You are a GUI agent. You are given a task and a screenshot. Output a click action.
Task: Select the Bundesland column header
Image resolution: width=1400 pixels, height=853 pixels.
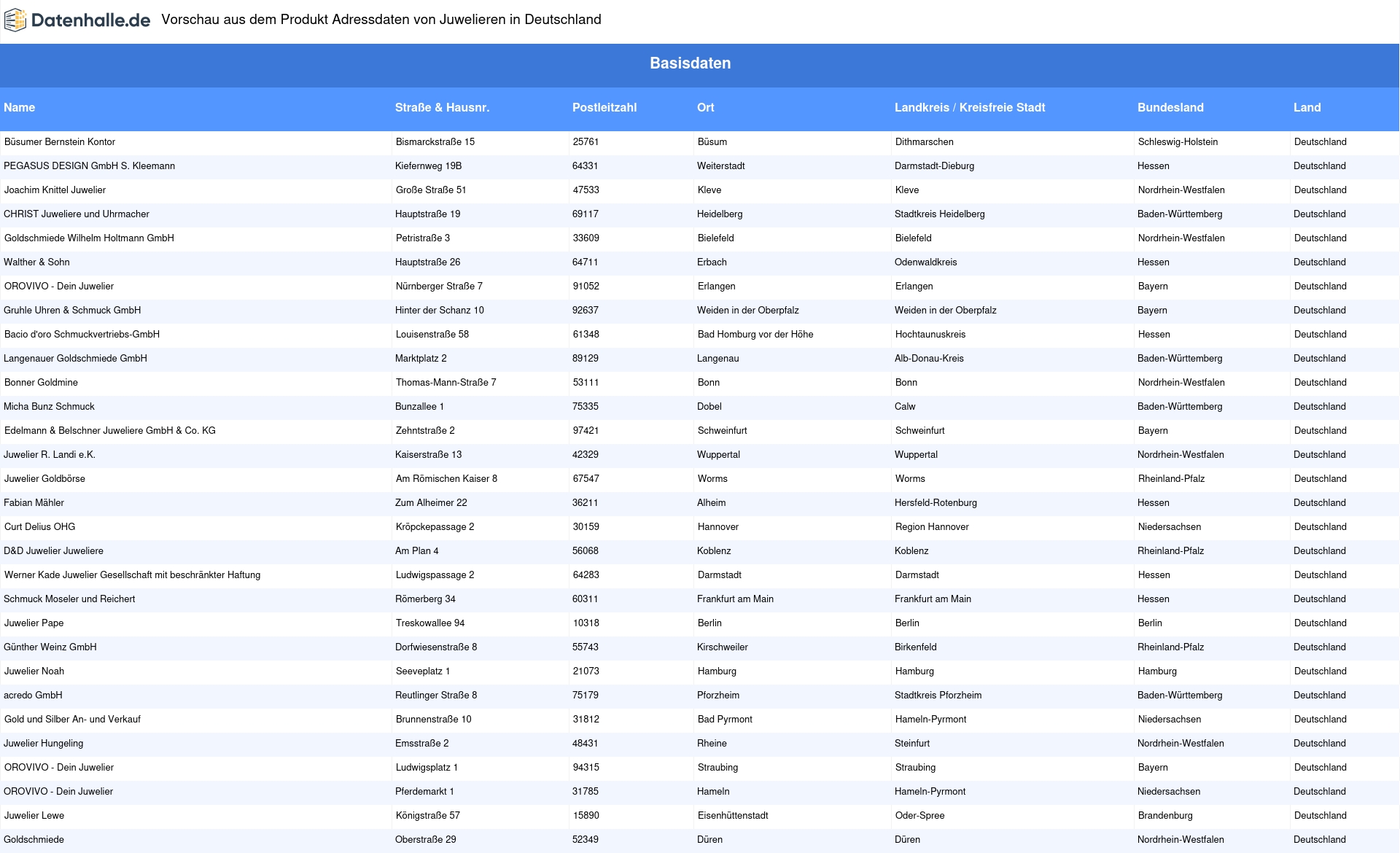tap(1170, 107)
